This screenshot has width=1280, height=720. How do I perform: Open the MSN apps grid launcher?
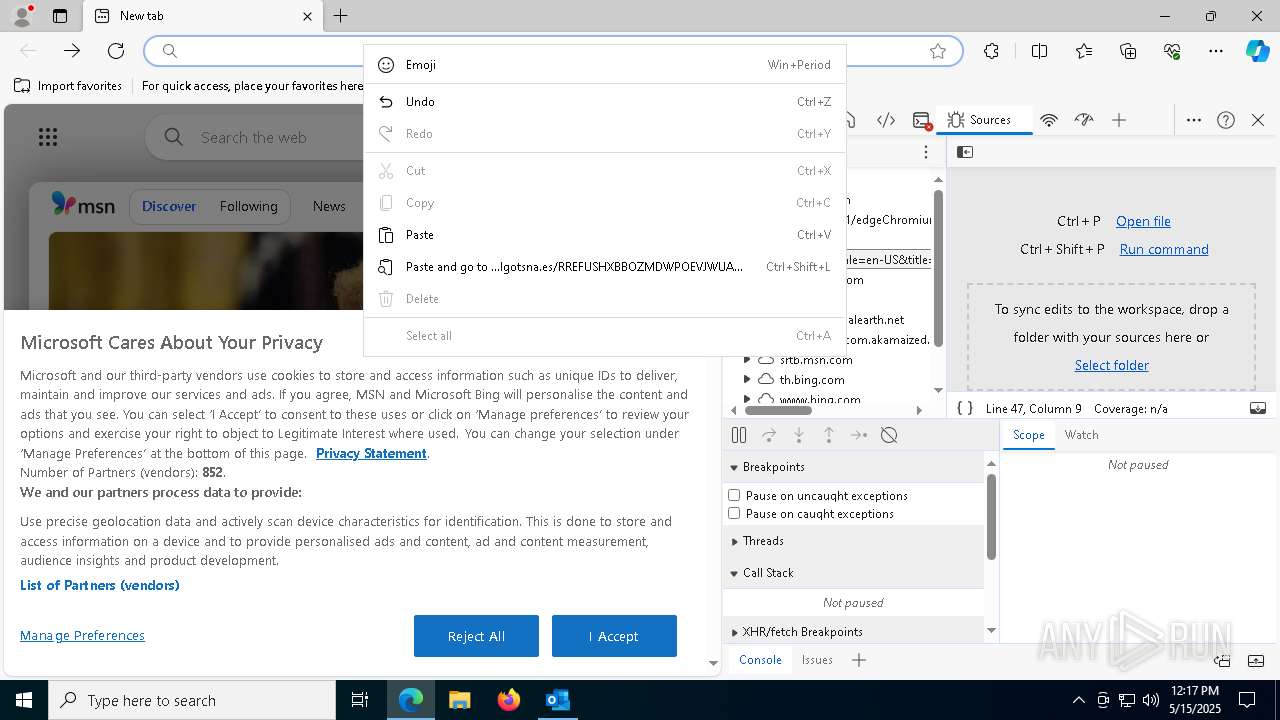point(47,137)
